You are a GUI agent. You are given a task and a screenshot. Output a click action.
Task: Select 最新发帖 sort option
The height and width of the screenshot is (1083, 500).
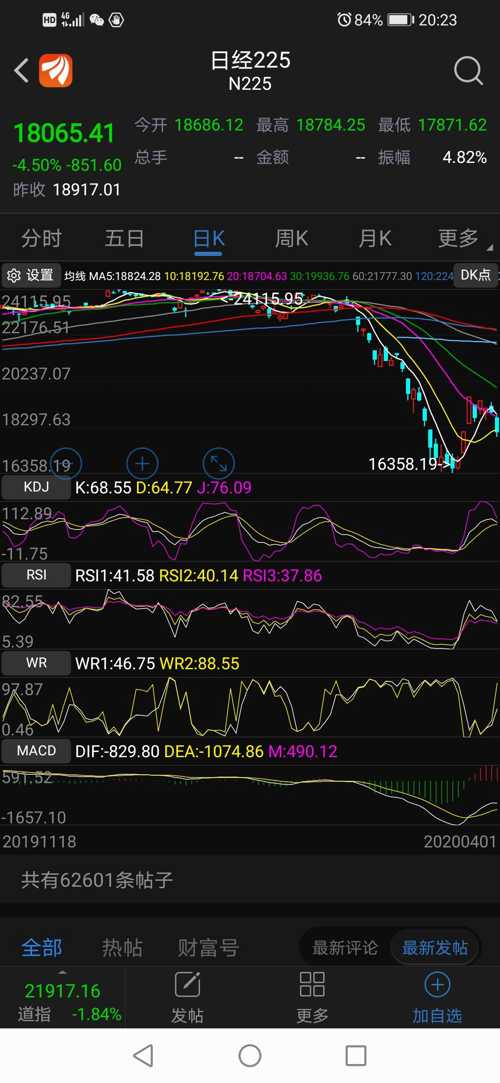tap(435, 948)
